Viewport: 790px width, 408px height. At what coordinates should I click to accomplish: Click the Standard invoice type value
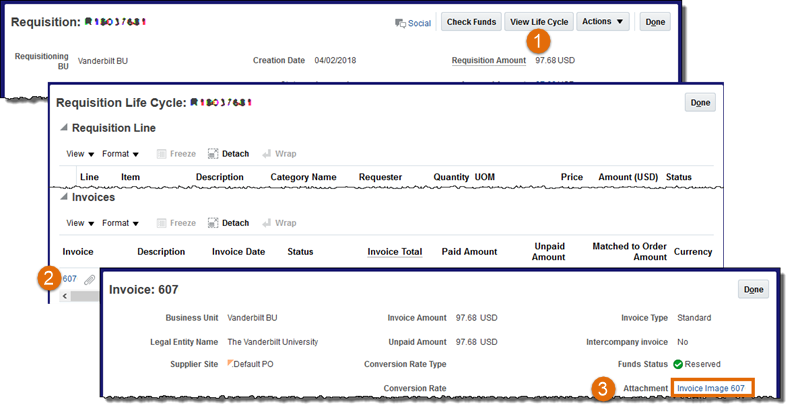pyautogui.click(x=694, y=318)
